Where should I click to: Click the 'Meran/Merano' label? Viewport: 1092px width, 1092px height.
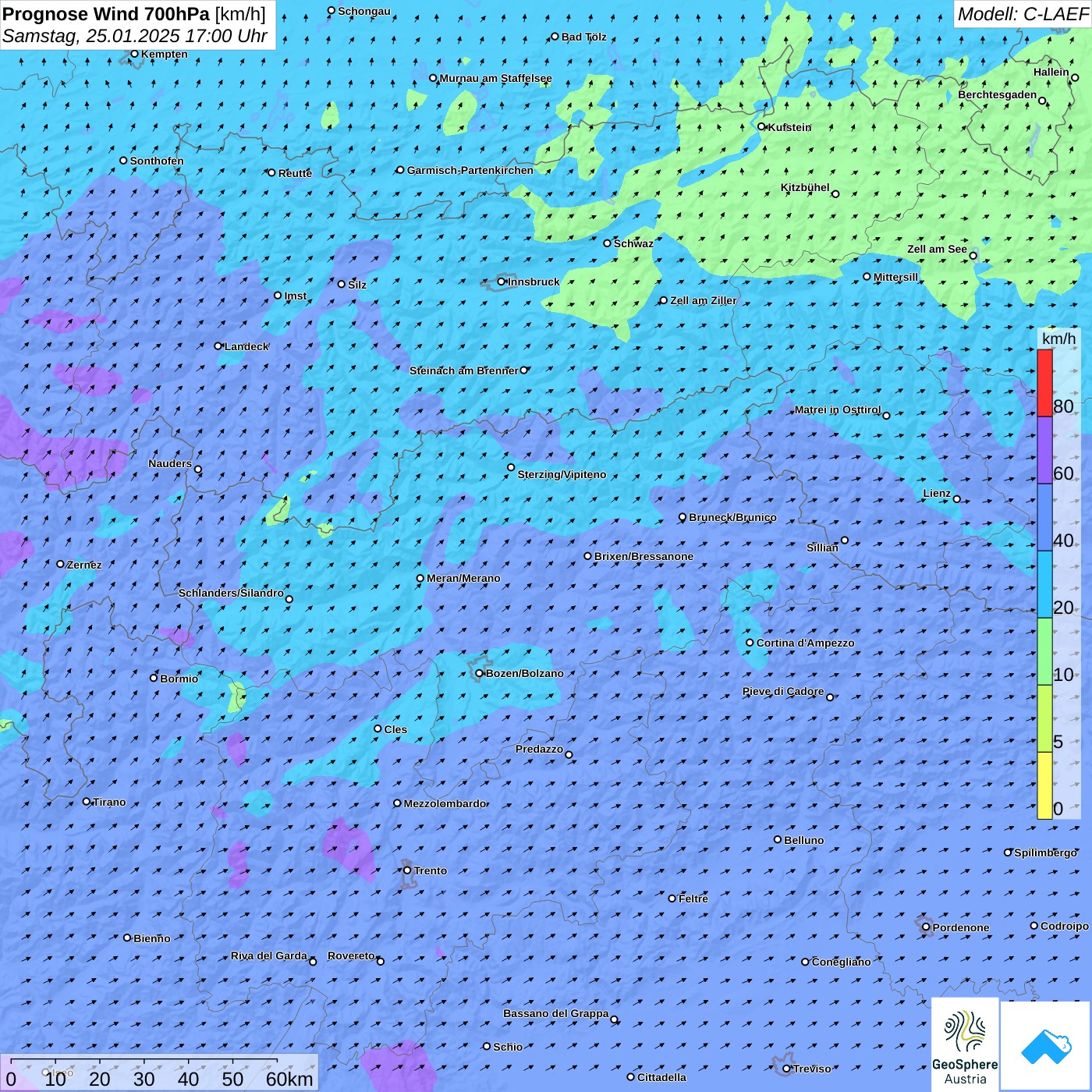463,578
